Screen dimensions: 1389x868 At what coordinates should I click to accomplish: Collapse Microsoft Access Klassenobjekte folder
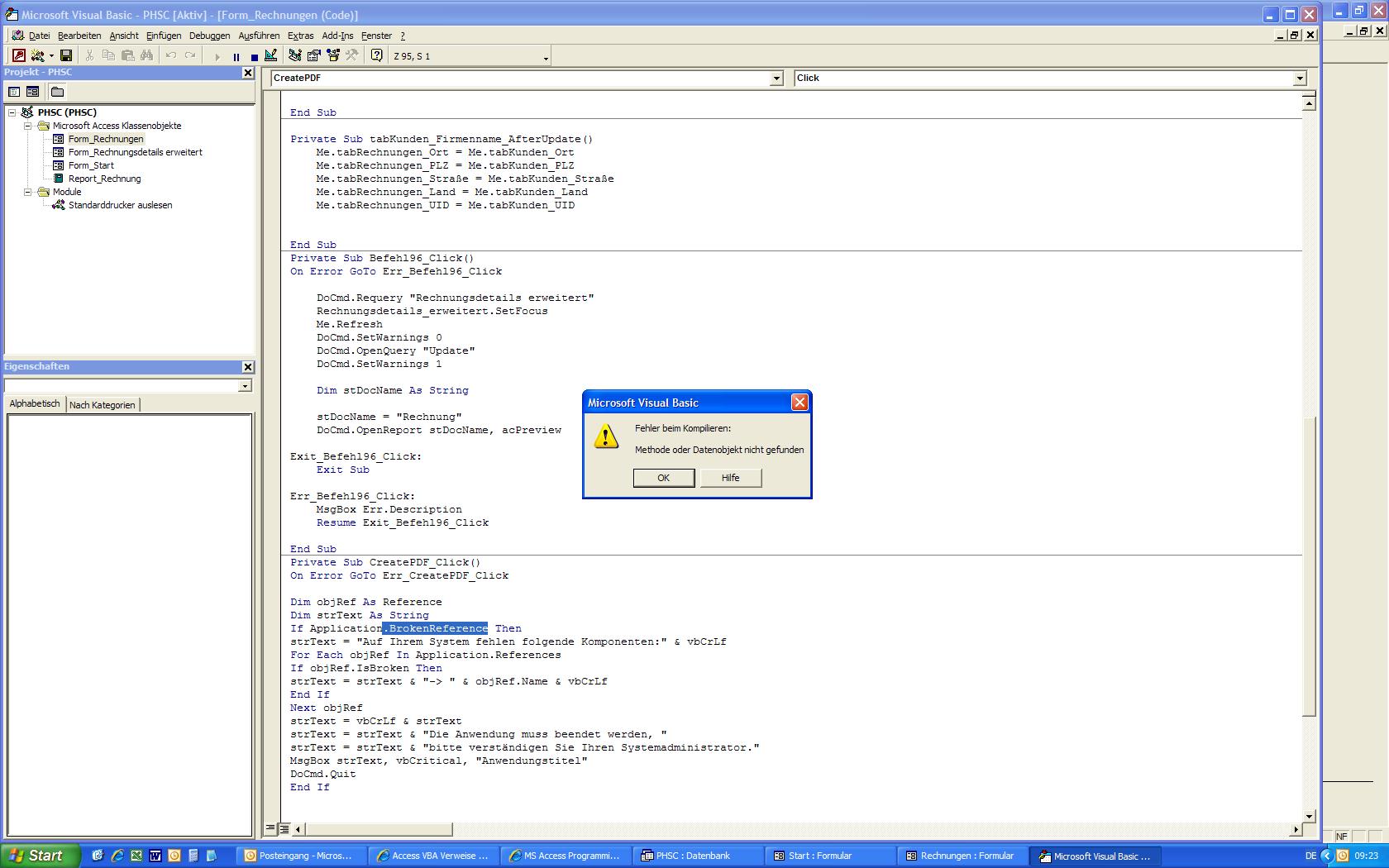click(x=27, y=126)
